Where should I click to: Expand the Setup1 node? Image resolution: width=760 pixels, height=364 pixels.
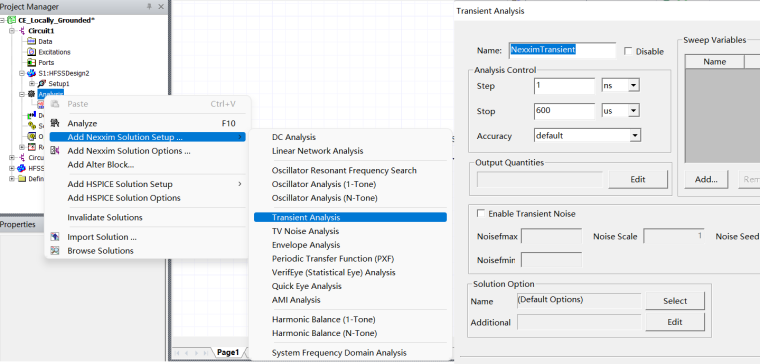33,83
